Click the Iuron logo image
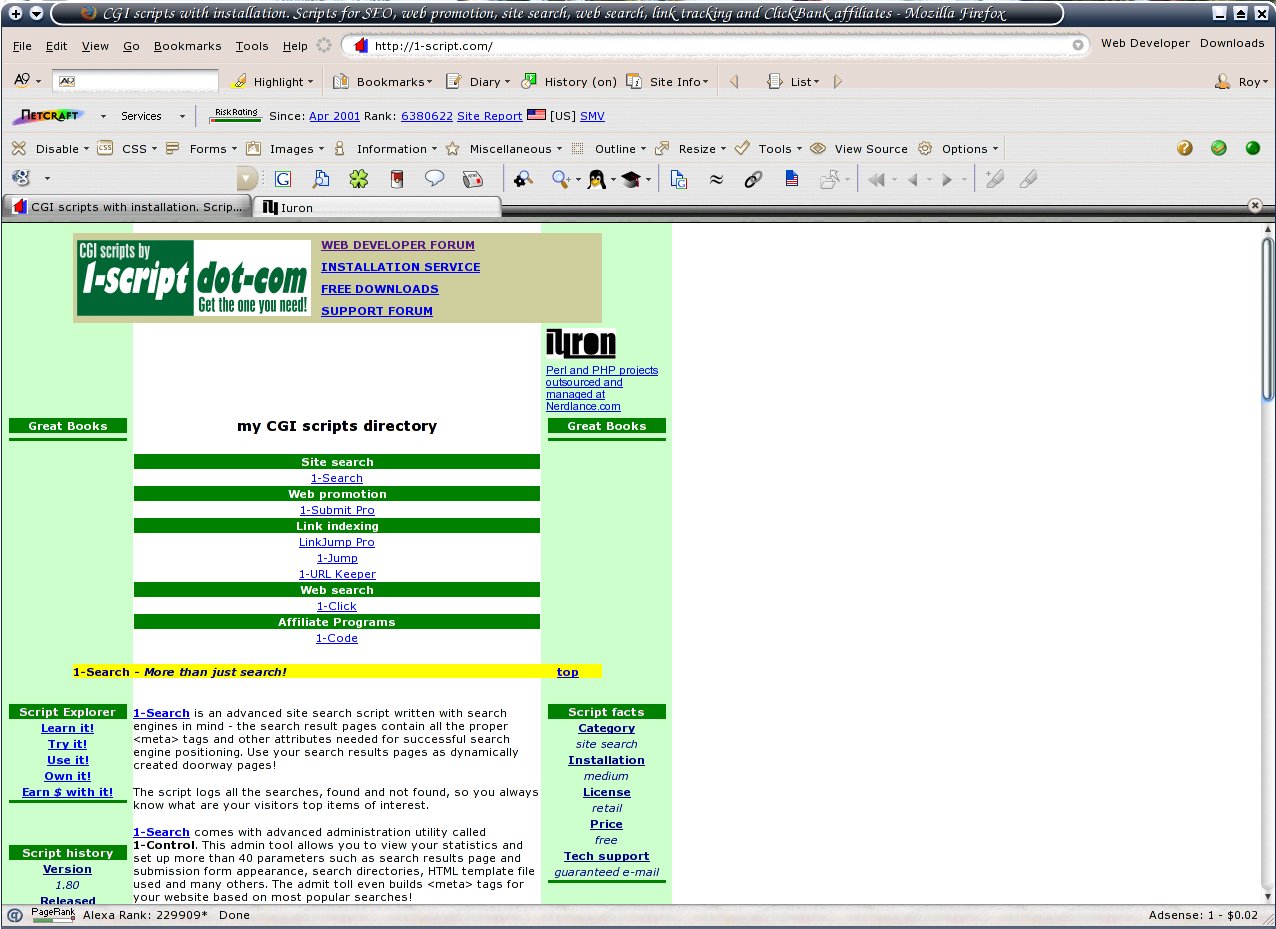The image size is (1276, 929). 581,343
